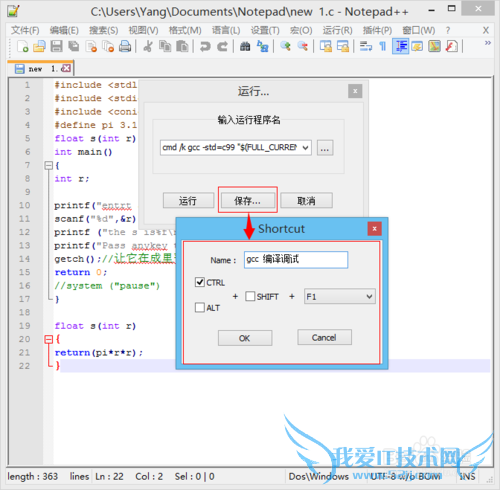The height and width of the screenshot is (490, 500).
Task: Open the ? help menu
Action: click(x=448, y=31)
